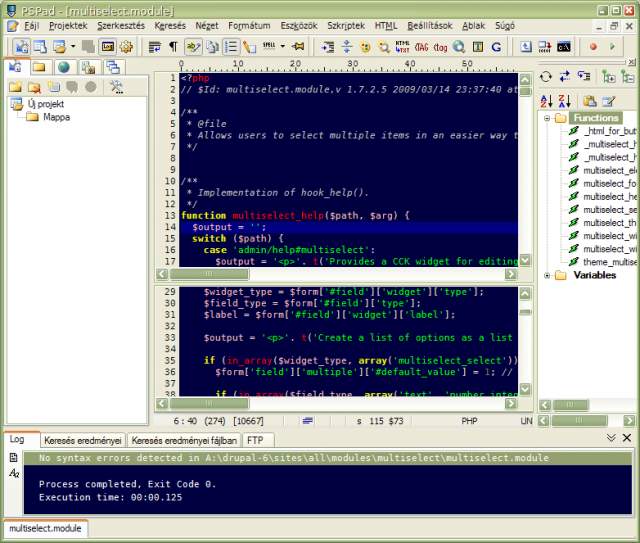Viewport: 640px width, 543px height.
Task: Toggle the project panel toolbar button
Action: click(x=21, y=47)
